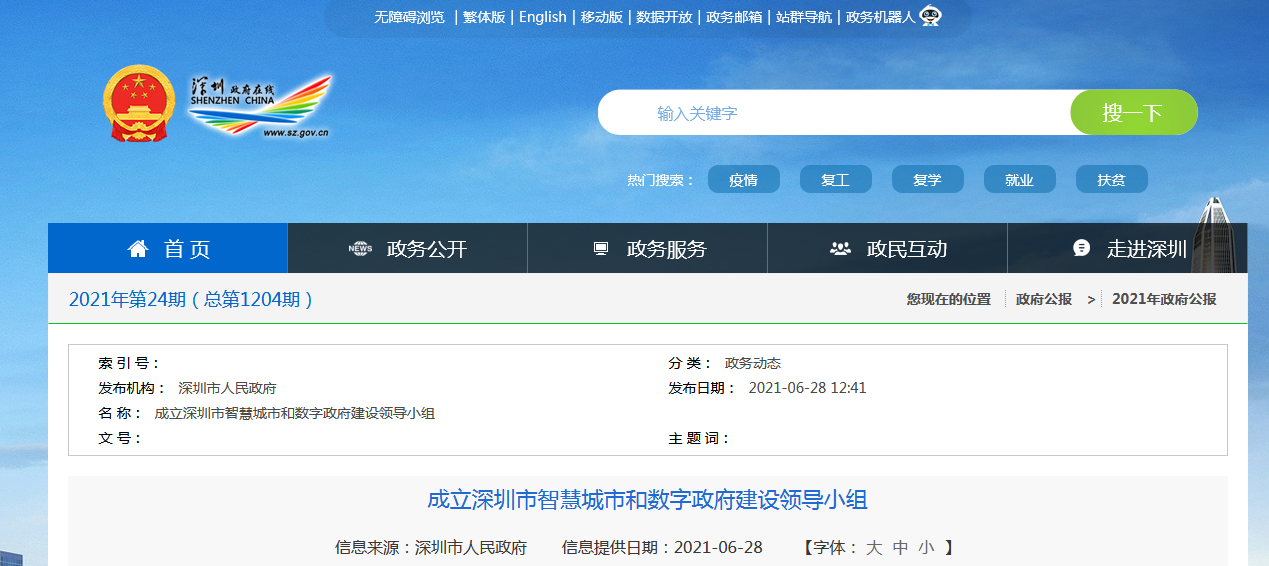Select hot search tag 复工
Screen dimensions: 1269x566
pyautogui.click(x=836, y=180)
